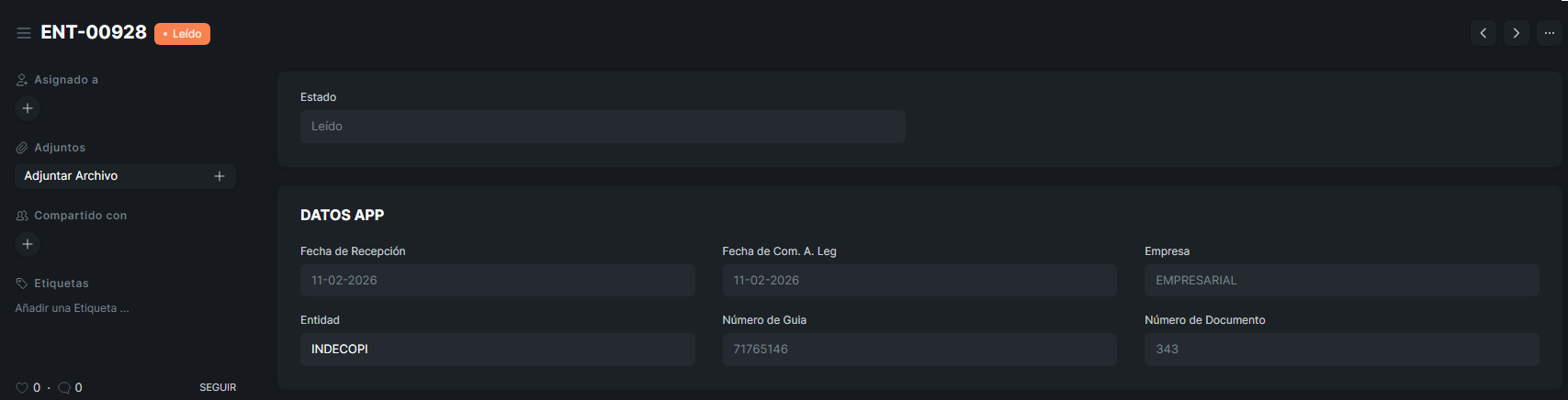Go to previous record arrow
The image size is (1568, 400).
pos(1483,33)
